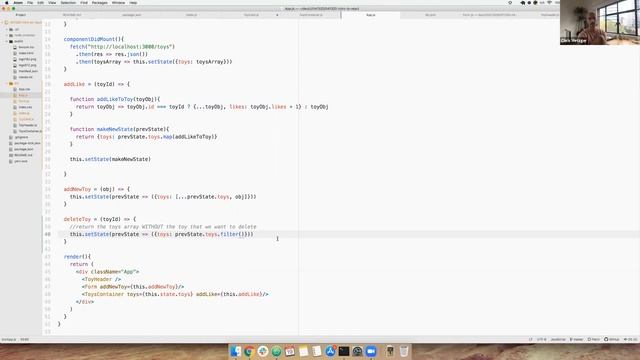Open yarn.lock in the tree view
The image size is (640, 360).
[20, 161]
